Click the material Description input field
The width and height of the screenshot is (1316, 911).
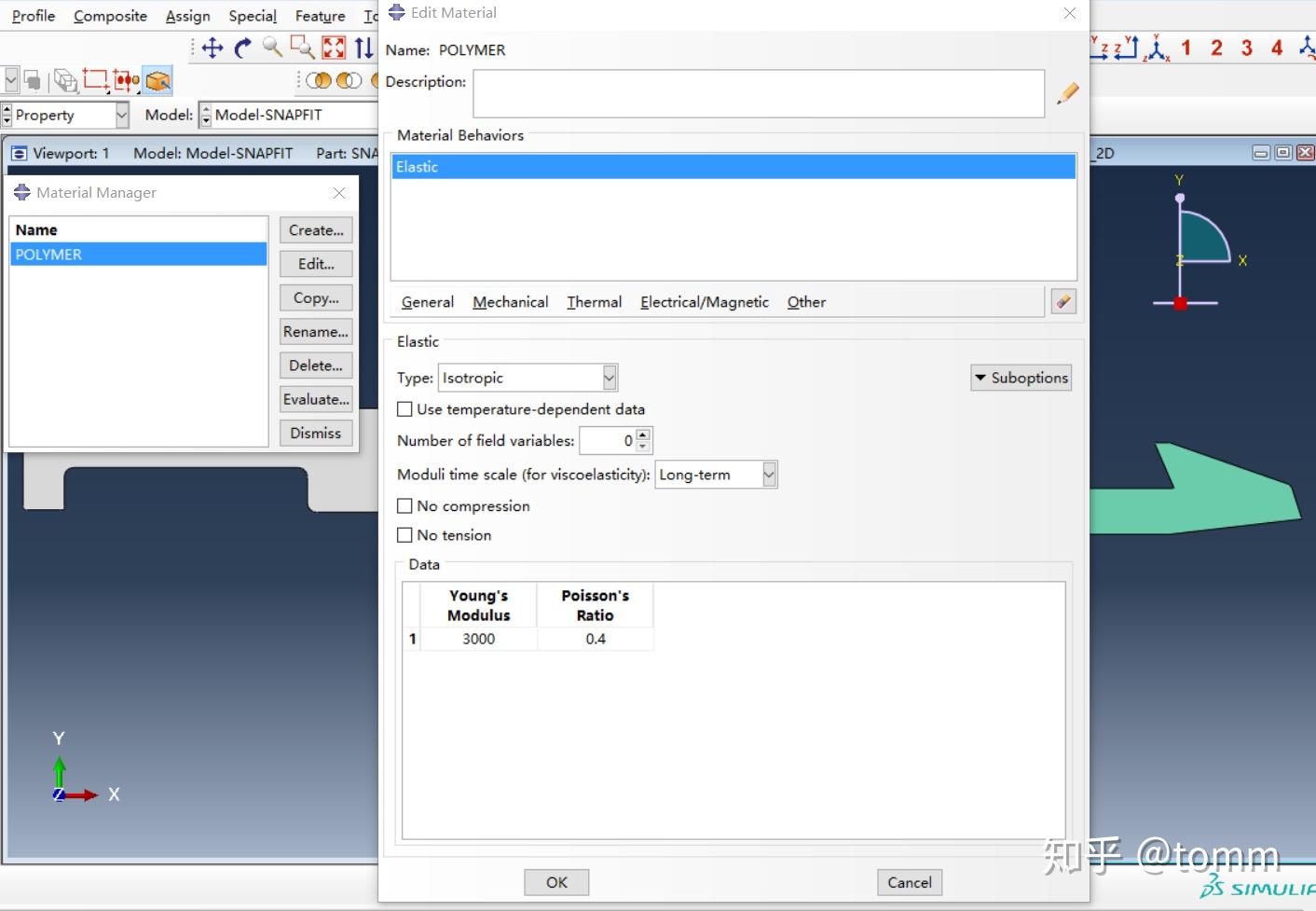[x=759, y=93]
